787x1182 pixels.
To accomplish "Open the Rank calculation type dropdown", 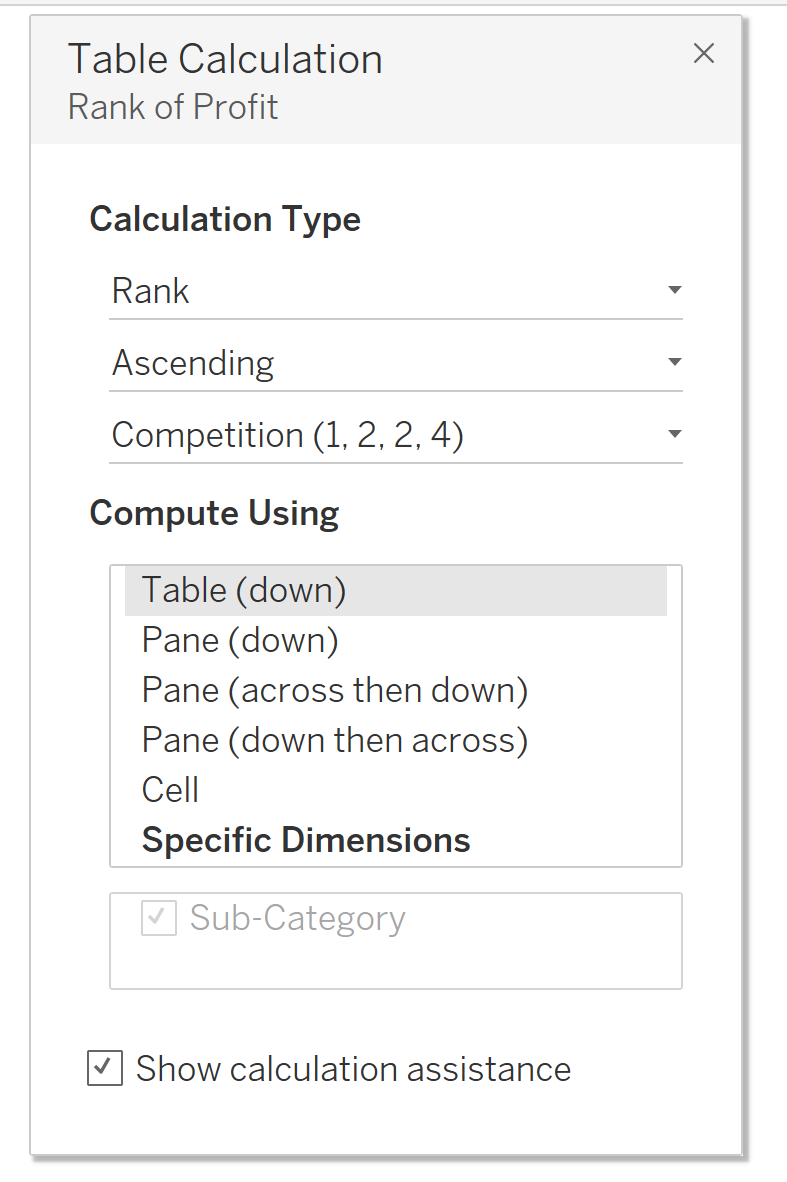I will (x=395, y=291).
